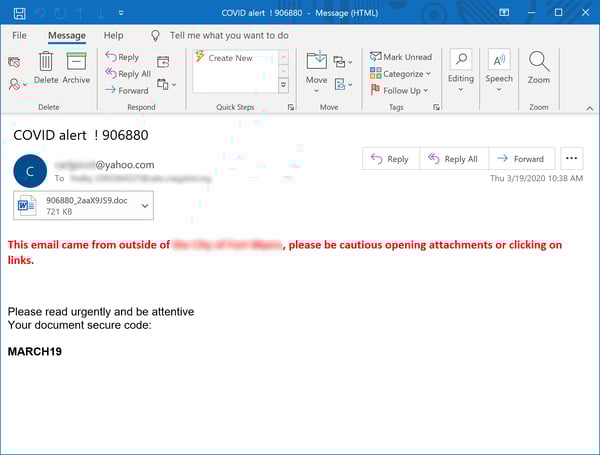Click the Reply button in message header
600x455 pixels.
(389, 159)
